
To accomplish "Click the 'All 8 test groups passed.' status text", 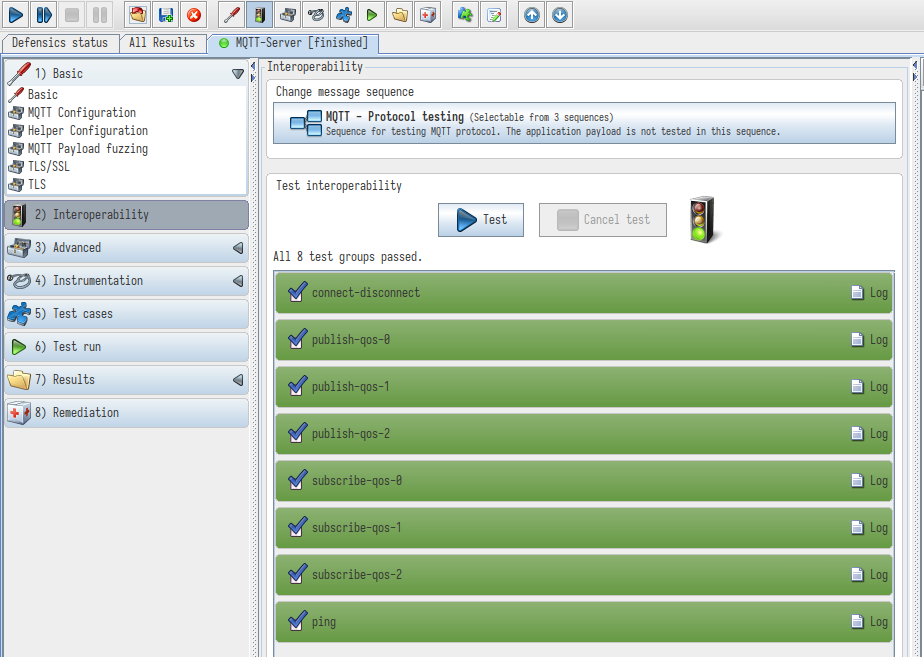I will [348, 256].
